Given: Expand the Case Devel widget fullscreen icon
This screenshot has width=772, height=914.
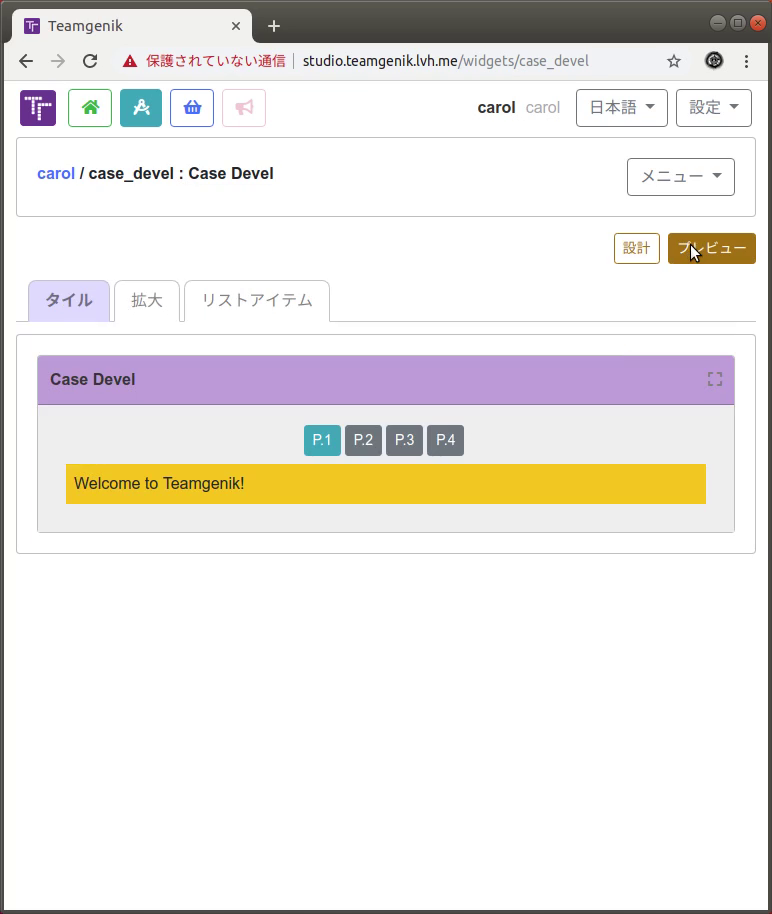Looking at the screenshot, I should tap(715, 379).
